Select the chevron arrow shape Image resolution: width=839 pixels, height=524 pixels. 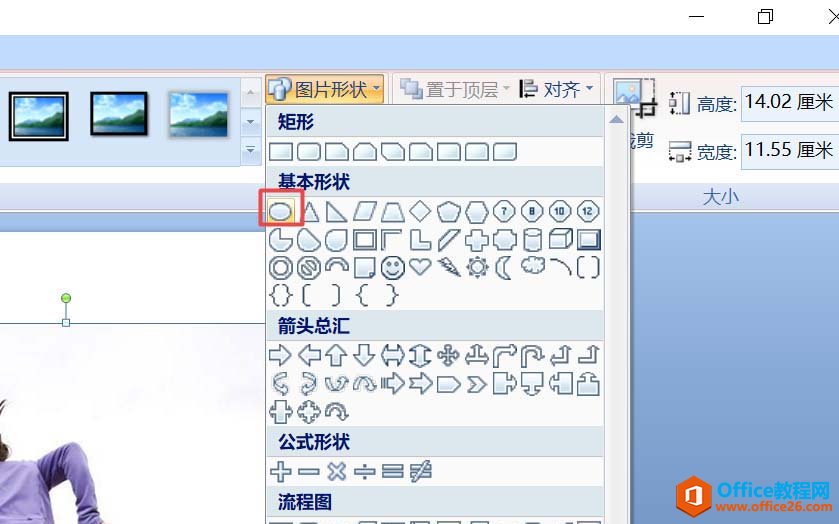476,384
